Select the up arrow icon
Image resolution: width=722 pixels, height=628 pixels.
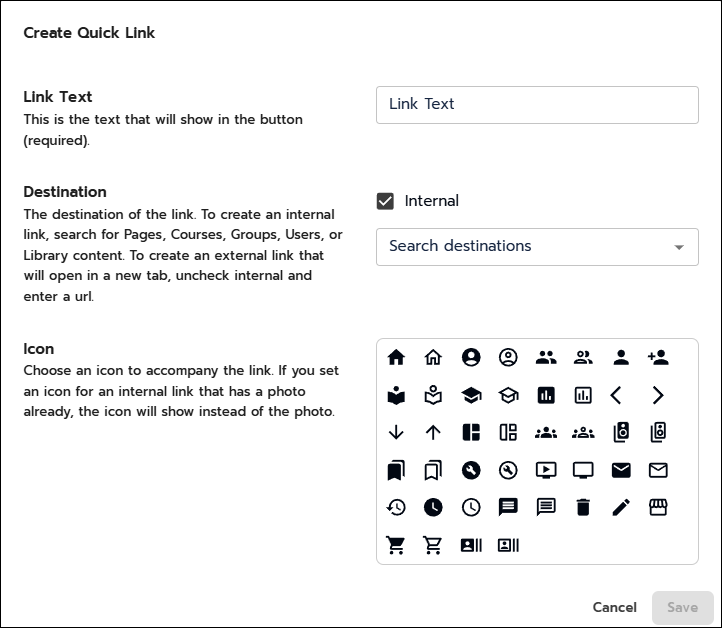tap(433, 432)
